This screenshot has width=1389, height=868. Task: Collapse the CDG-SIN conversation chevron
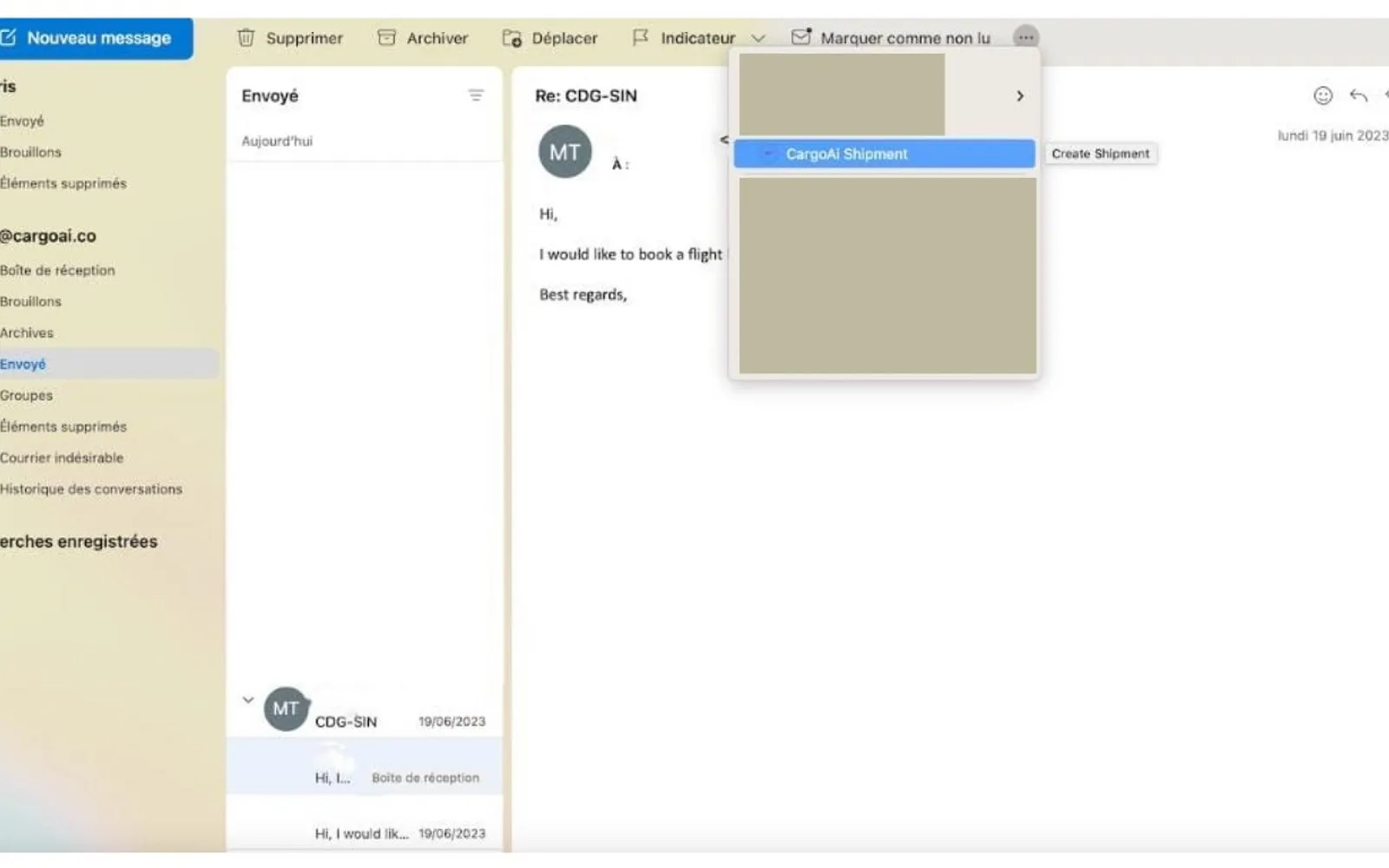coord(248,700)
